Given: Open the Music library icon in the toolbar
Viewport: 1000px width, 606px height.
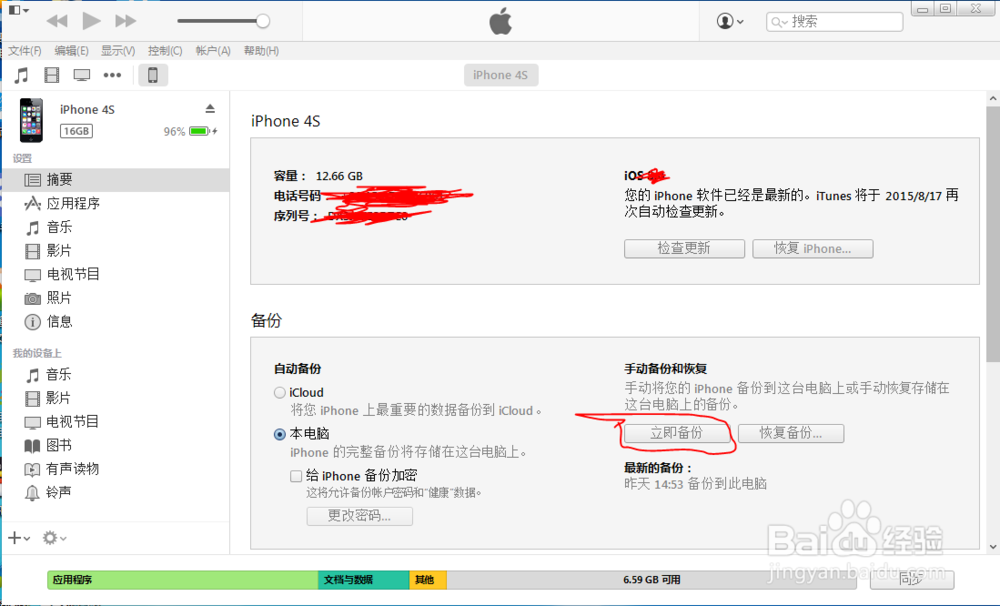Looking at the screenshot, I should click(x=21, y=74).
